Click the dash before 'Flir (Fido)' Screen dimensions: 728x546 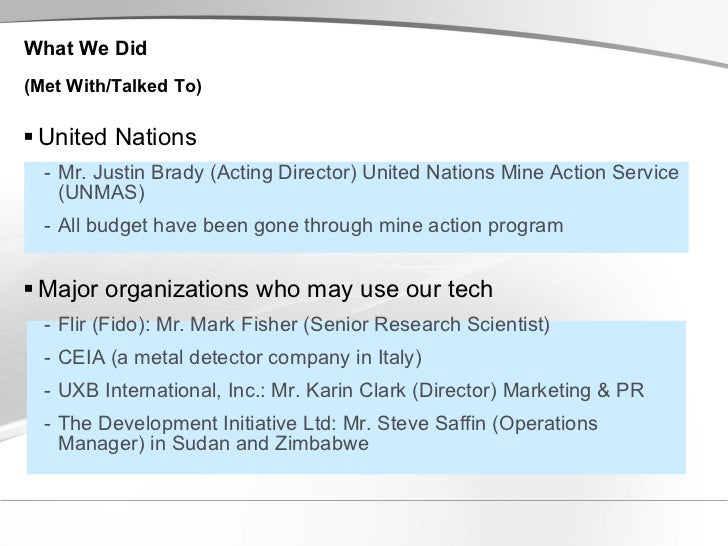pyautogui.click(x=48, y=326)
